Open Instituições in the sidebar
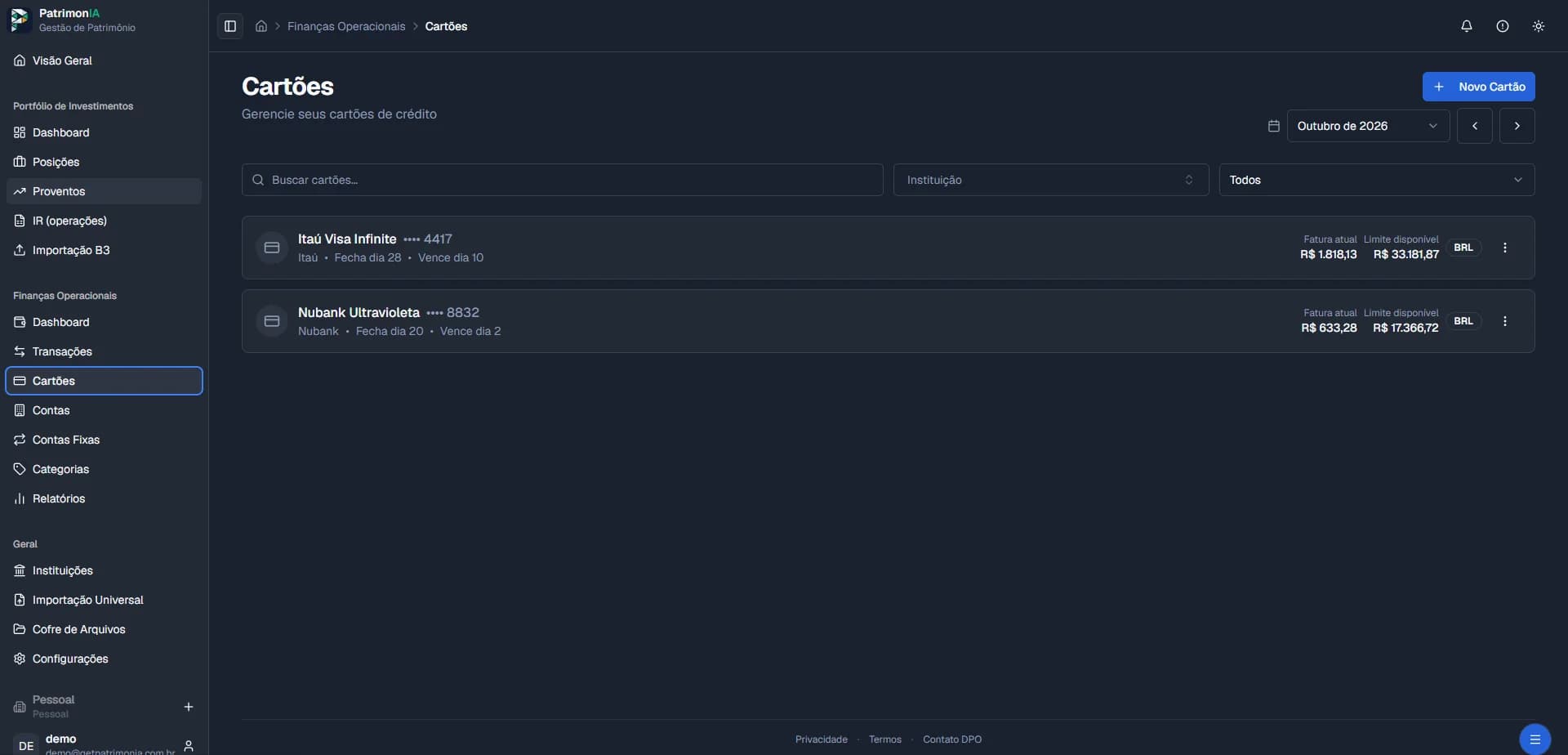Screen dimensions: 1568x755 (104, 570)
